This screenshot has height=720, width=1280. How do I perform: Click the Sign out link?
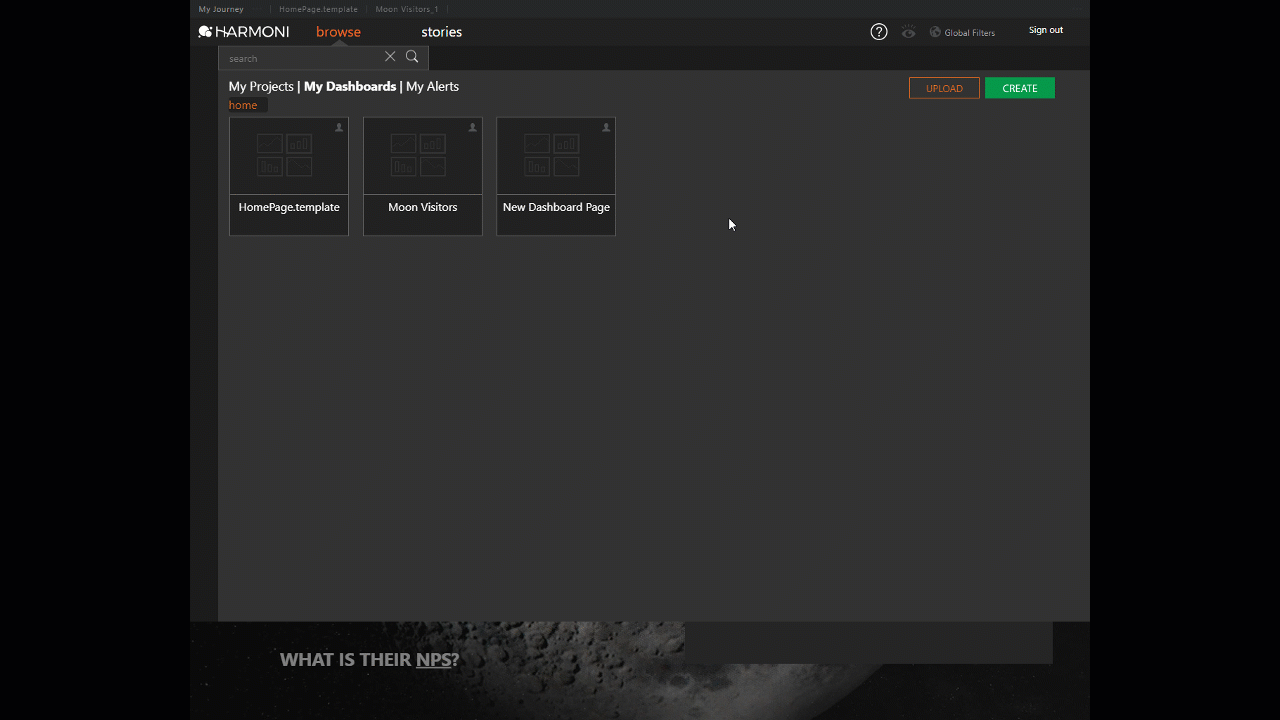[x=1046, y=30]
